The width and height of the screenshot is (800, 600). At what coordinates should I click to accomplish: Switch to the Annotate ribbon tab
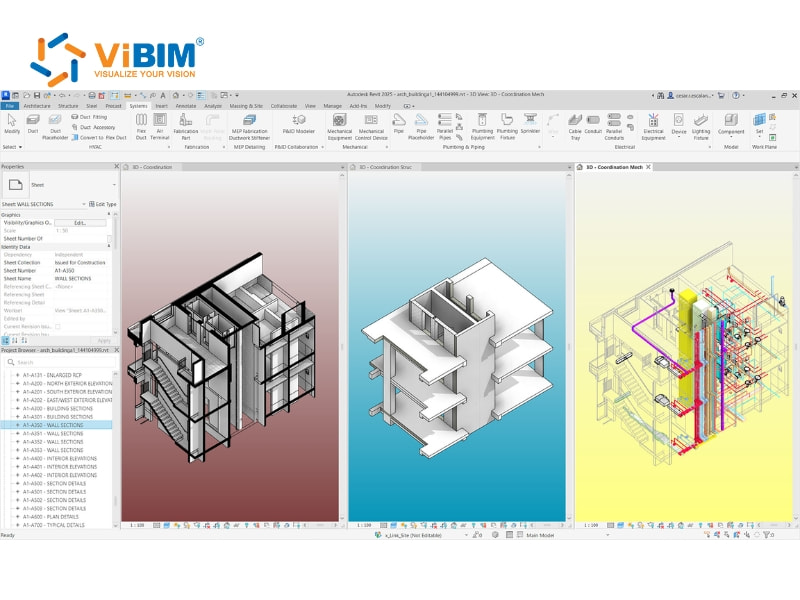(x=185, y=104)
